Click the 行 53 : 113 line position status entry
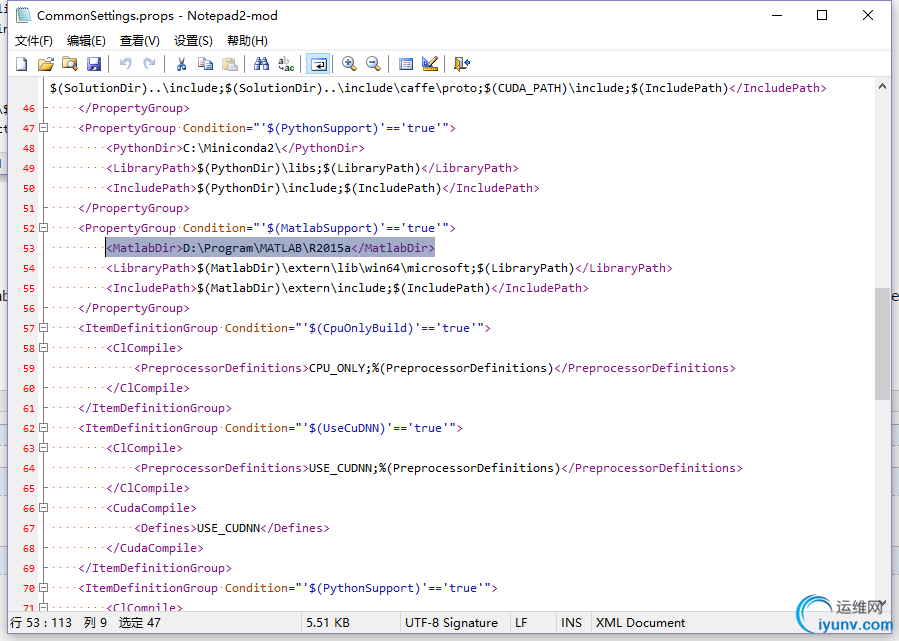Viewport: 899px width, 641px height. pyautogui.click(x=41, y=623)
